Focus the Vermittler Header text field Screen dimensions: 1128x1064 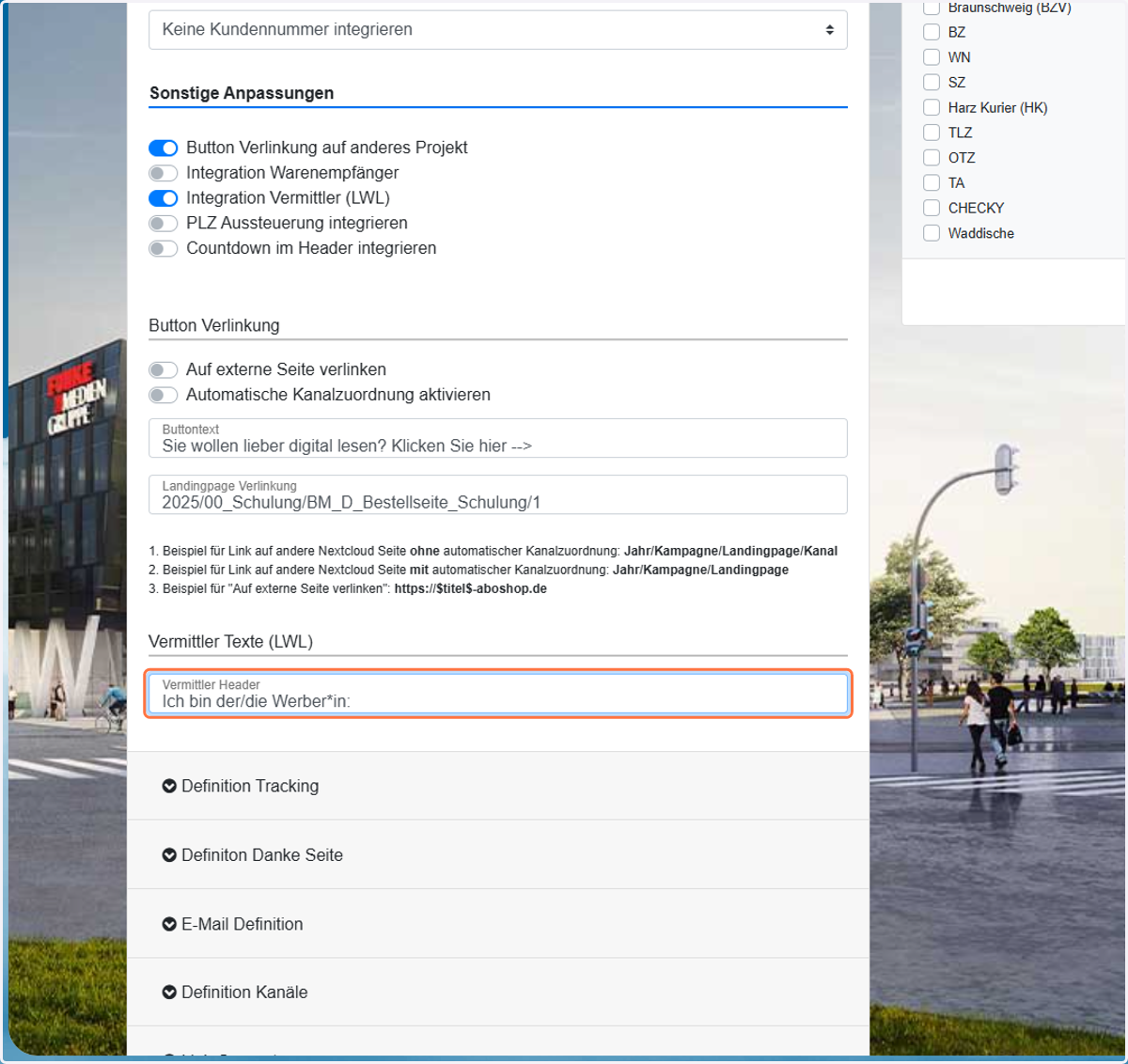(x=498, y=694)
